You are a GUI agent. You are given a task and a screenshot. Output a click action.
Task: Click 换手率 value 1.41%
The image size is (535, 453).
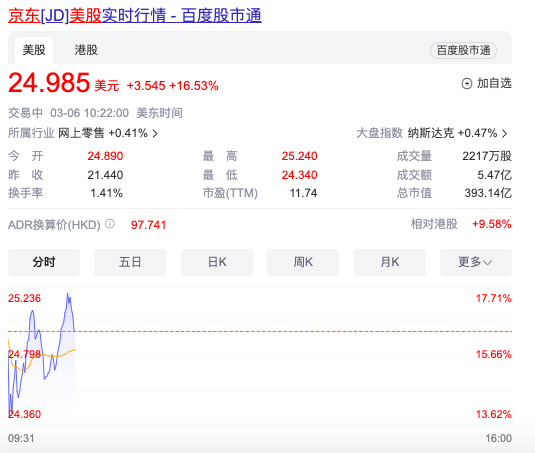pos(106,193)
